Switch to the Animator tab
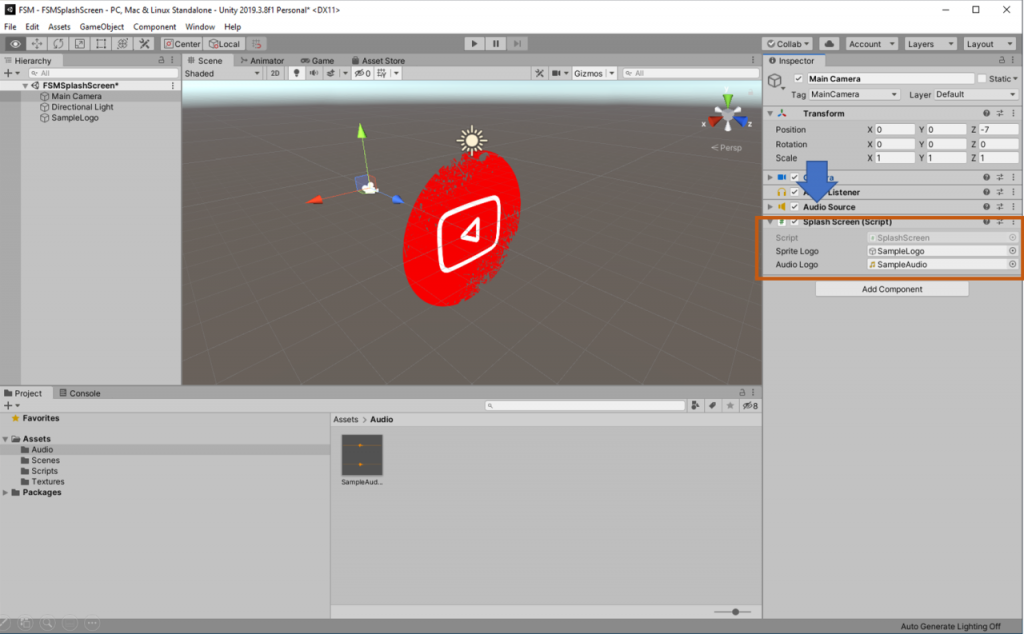Image resolution: width=1024 pixels, height=634 pixels. 262,60
